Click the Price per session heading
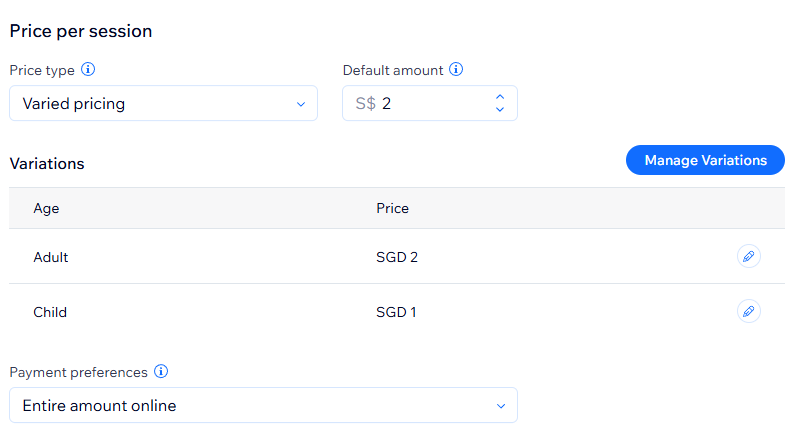 click(x=81, y=31)
